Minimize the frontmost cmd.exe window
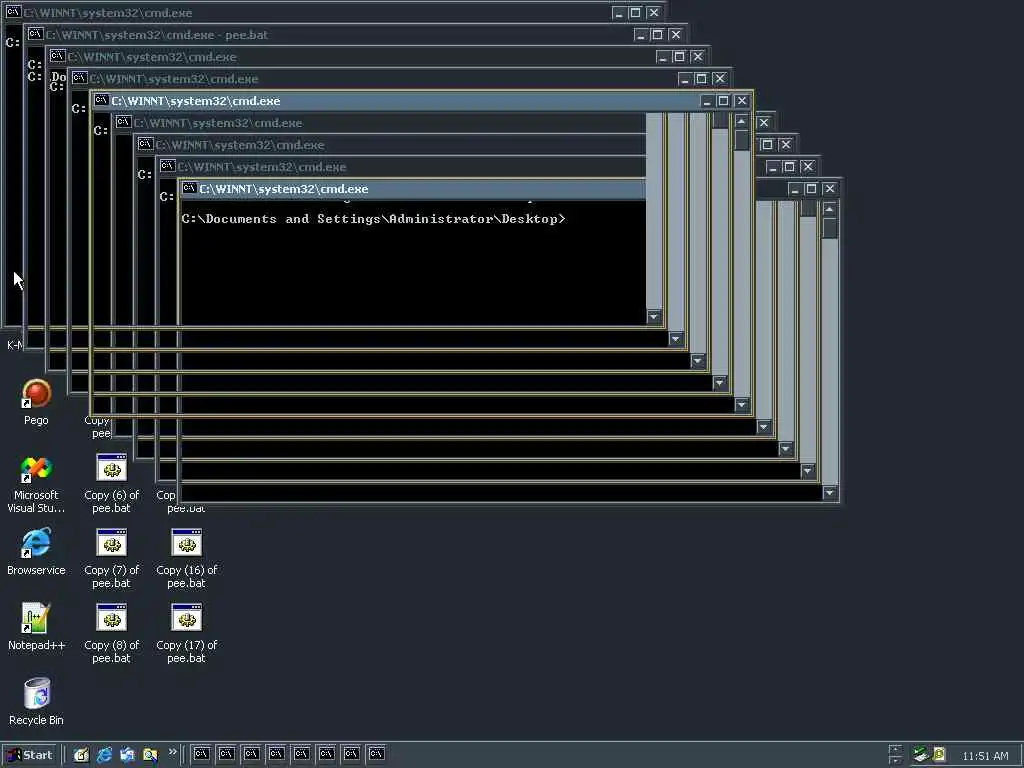This screenshot has height=768, width=1024. (795, 189)
